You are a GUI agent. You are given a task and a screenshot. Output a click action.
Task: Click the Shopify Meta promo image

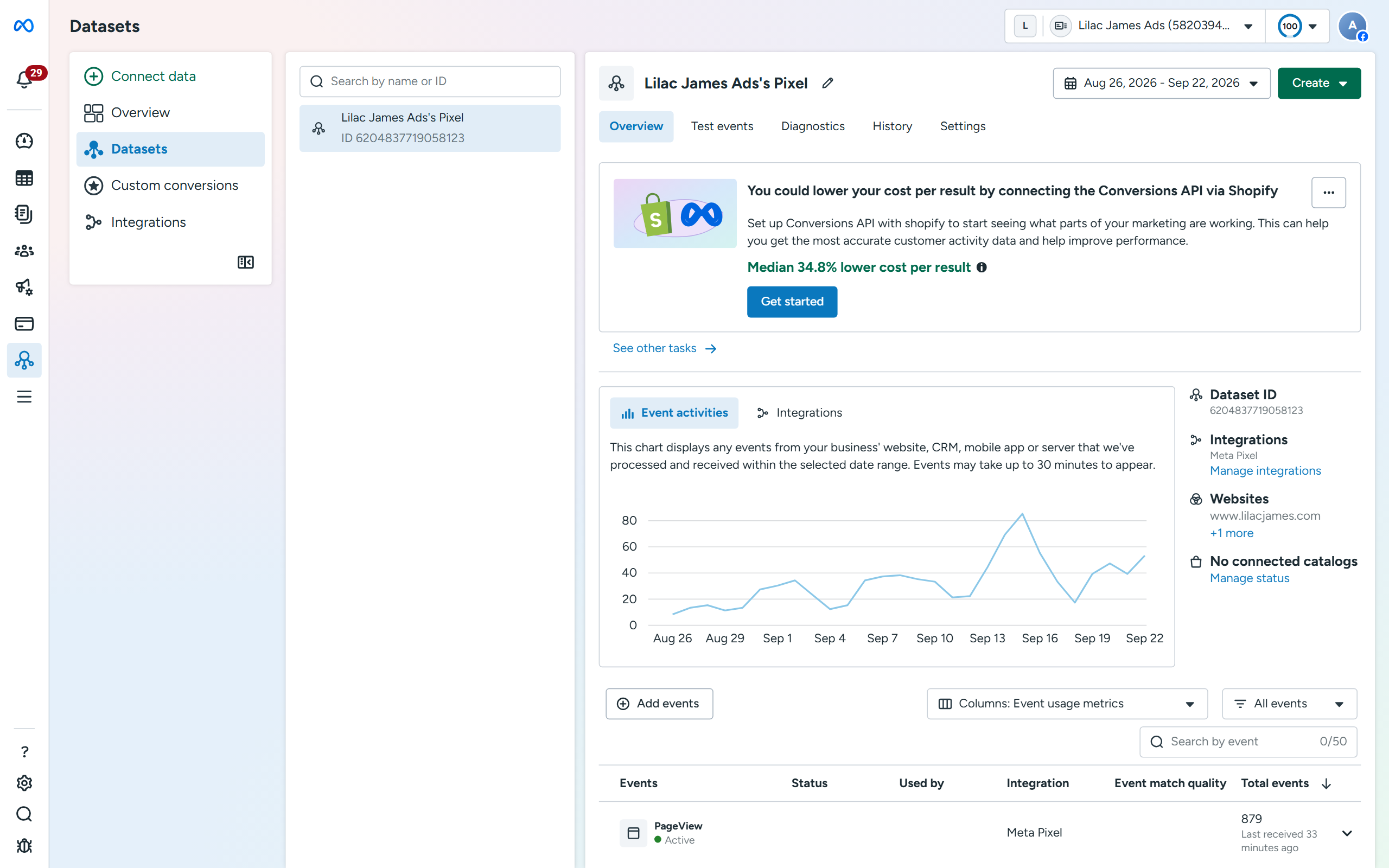pyautogui.click(x=674, y=214)
